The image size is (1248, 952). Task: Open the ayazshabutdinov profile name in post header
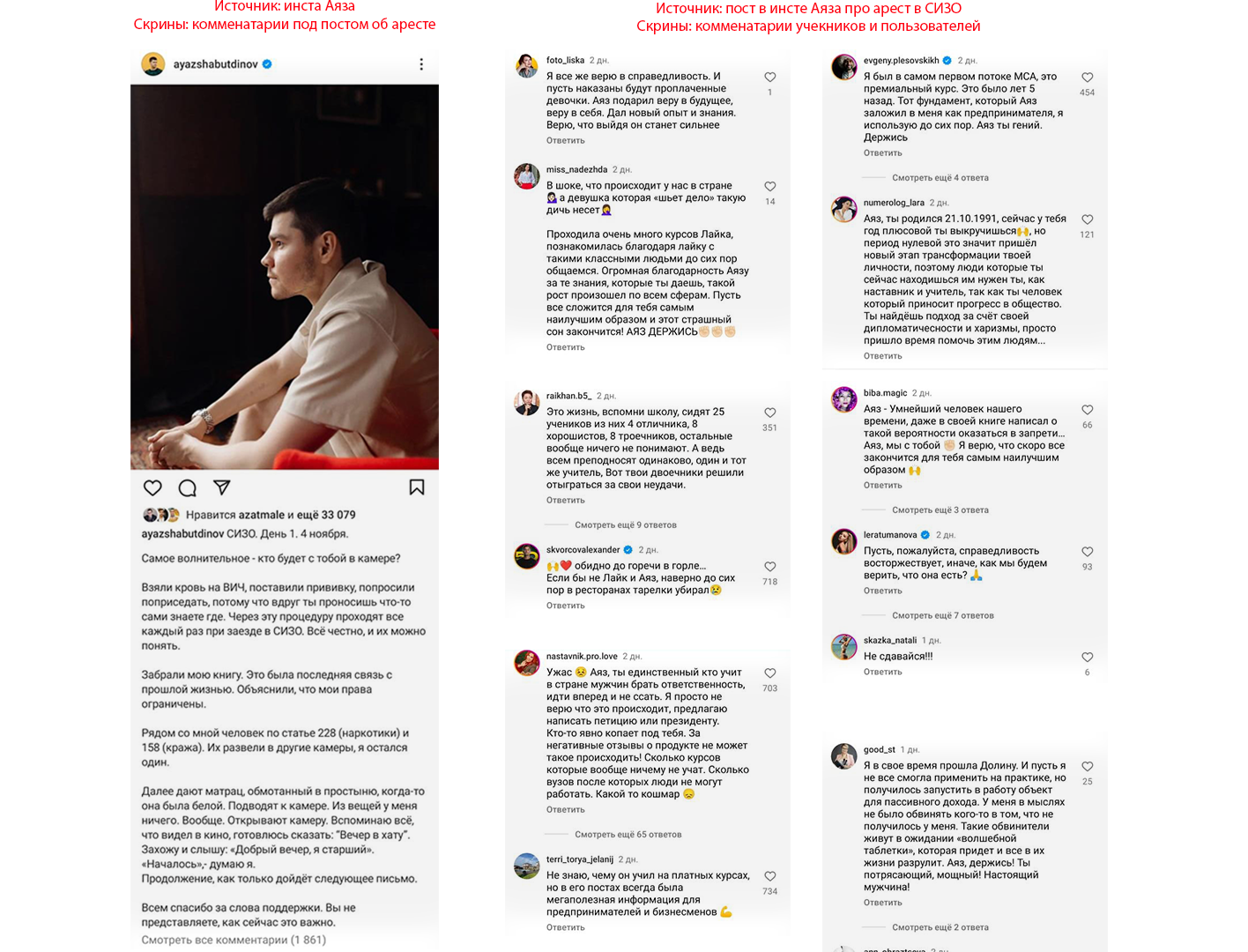click(216, 64)
